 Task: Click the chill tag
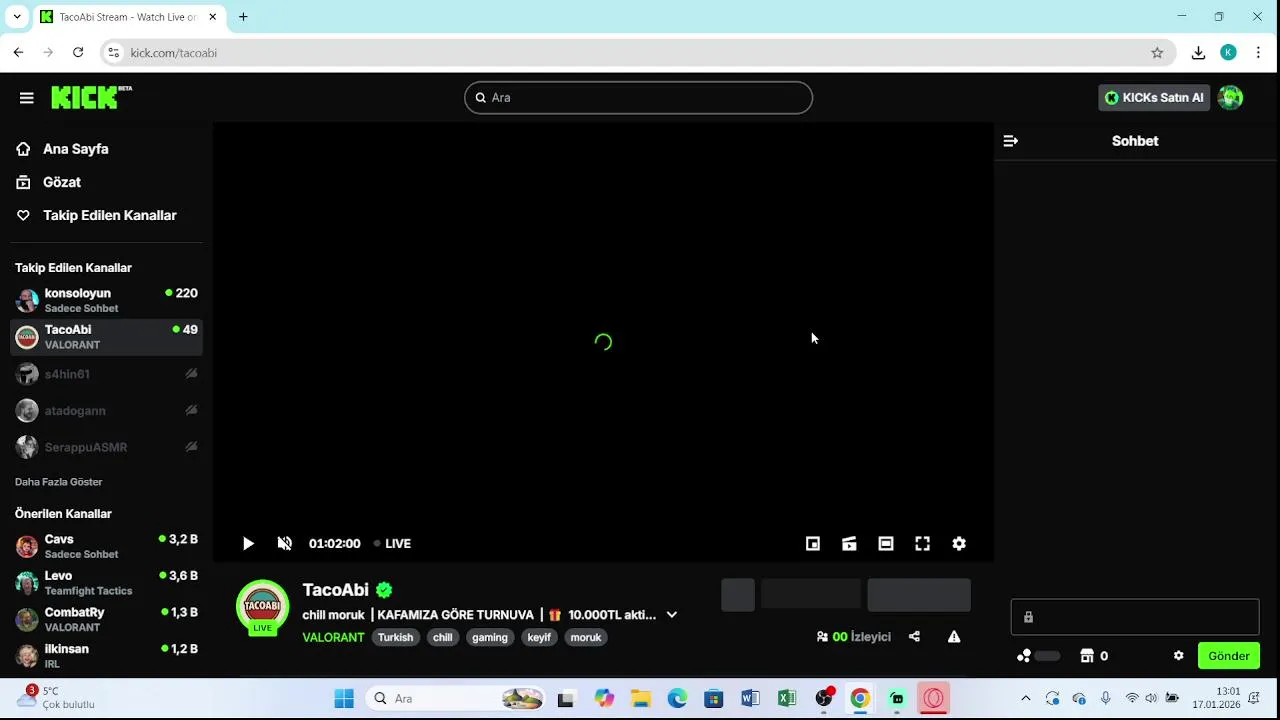[442, 637]
